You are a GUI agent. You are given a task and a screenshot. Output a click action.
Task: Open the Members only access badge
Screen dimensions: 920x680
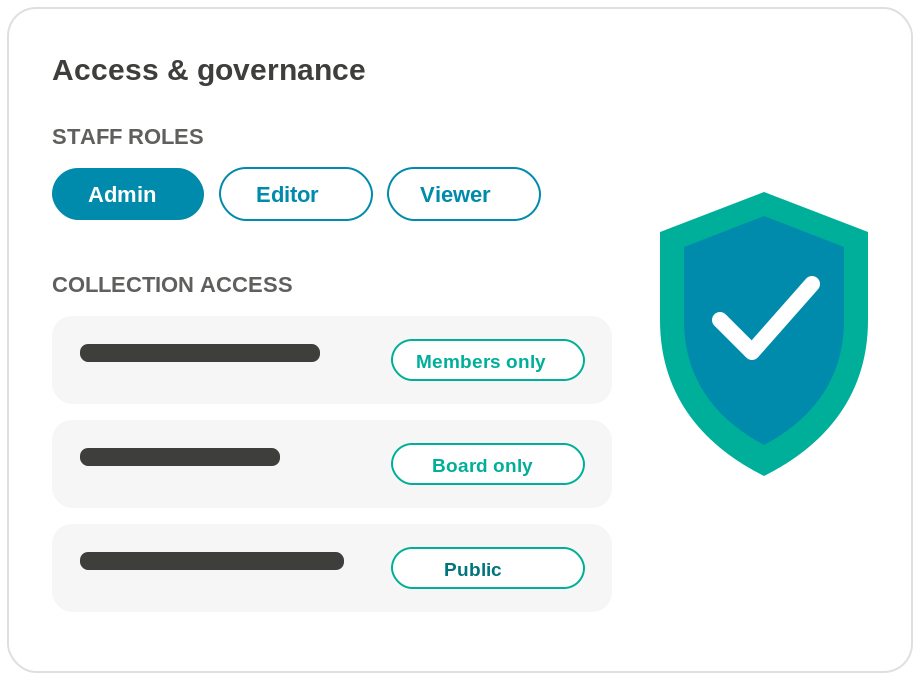(488, 360)
